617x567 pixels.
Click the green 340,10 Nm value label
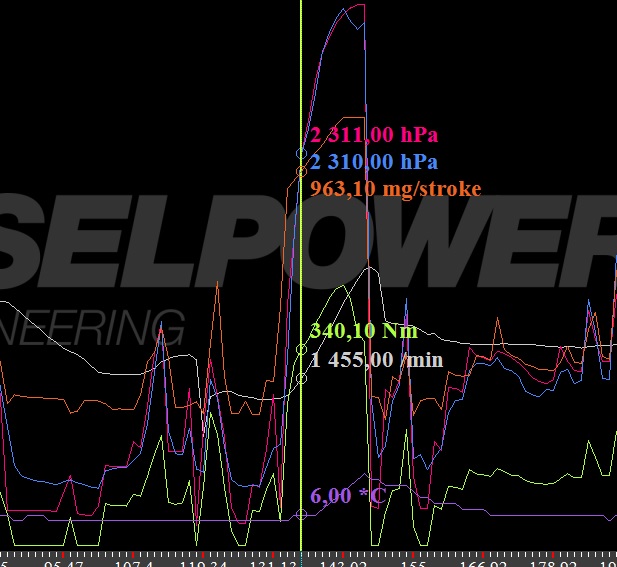(x=364, y=331)
